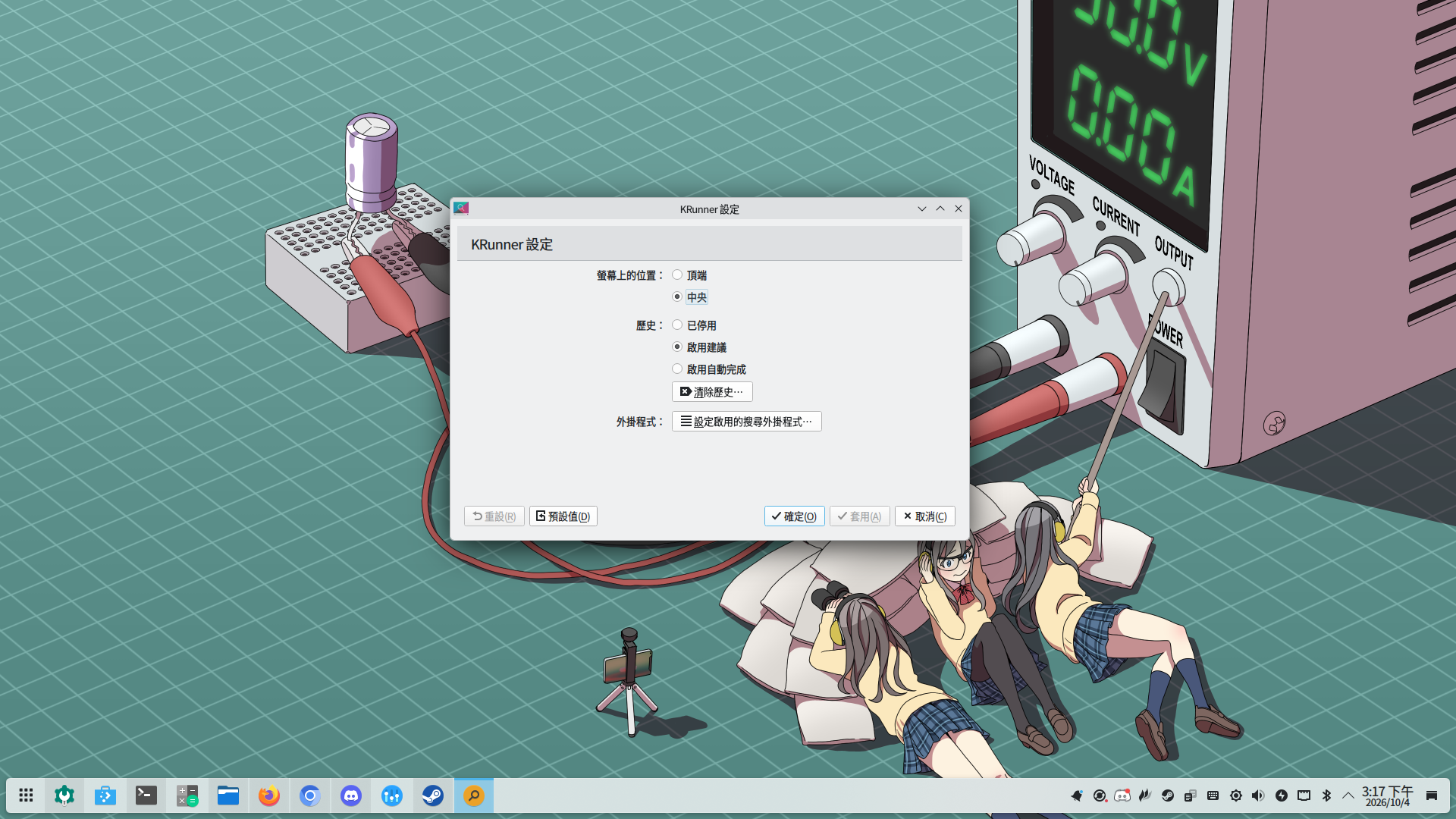Select 頂端 screen position option
The height and width of the screenshot is (819, 1456).
click(x=689, y=275)
